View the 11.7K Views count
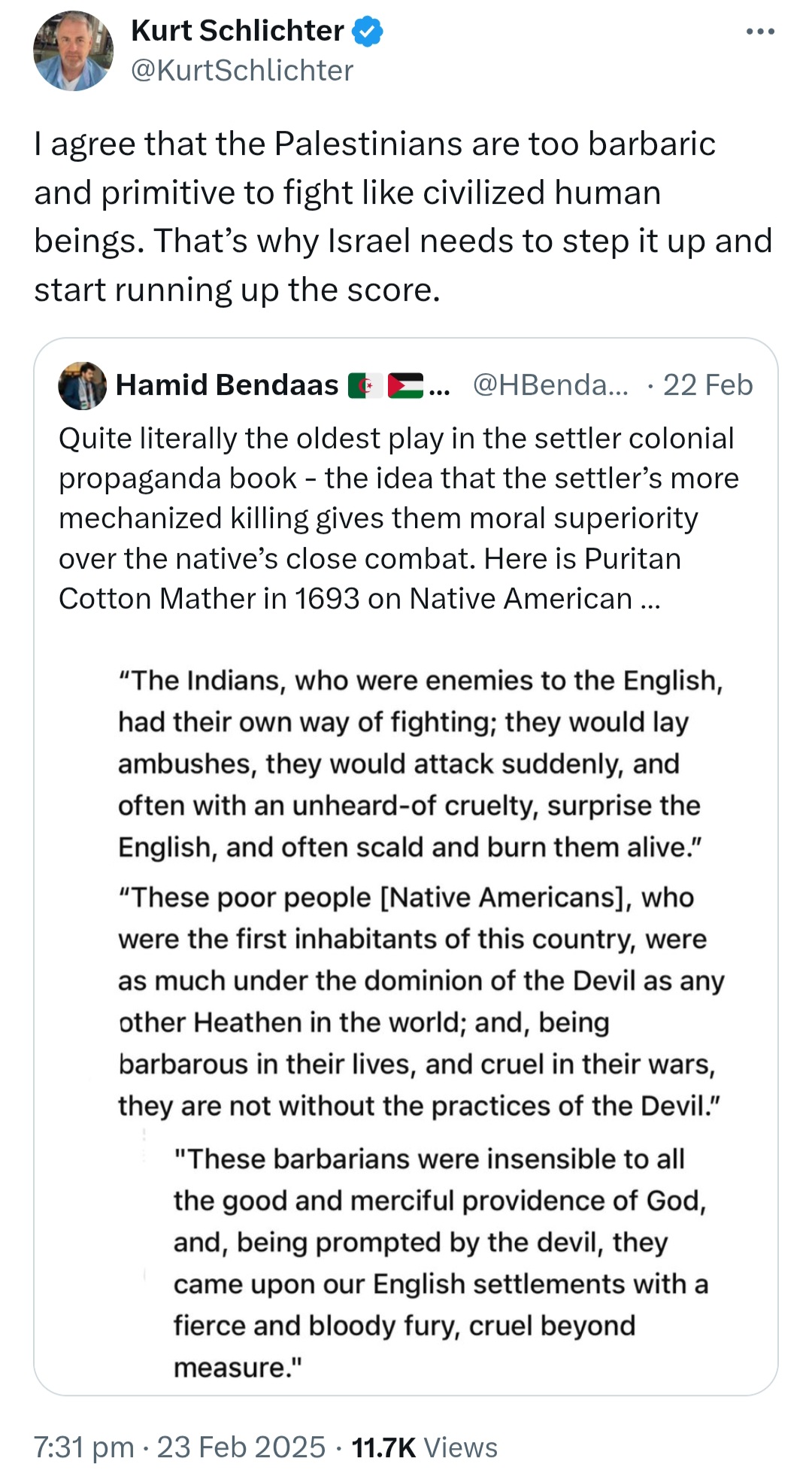Screen dimensions: 812x1476 [425, 1447]
